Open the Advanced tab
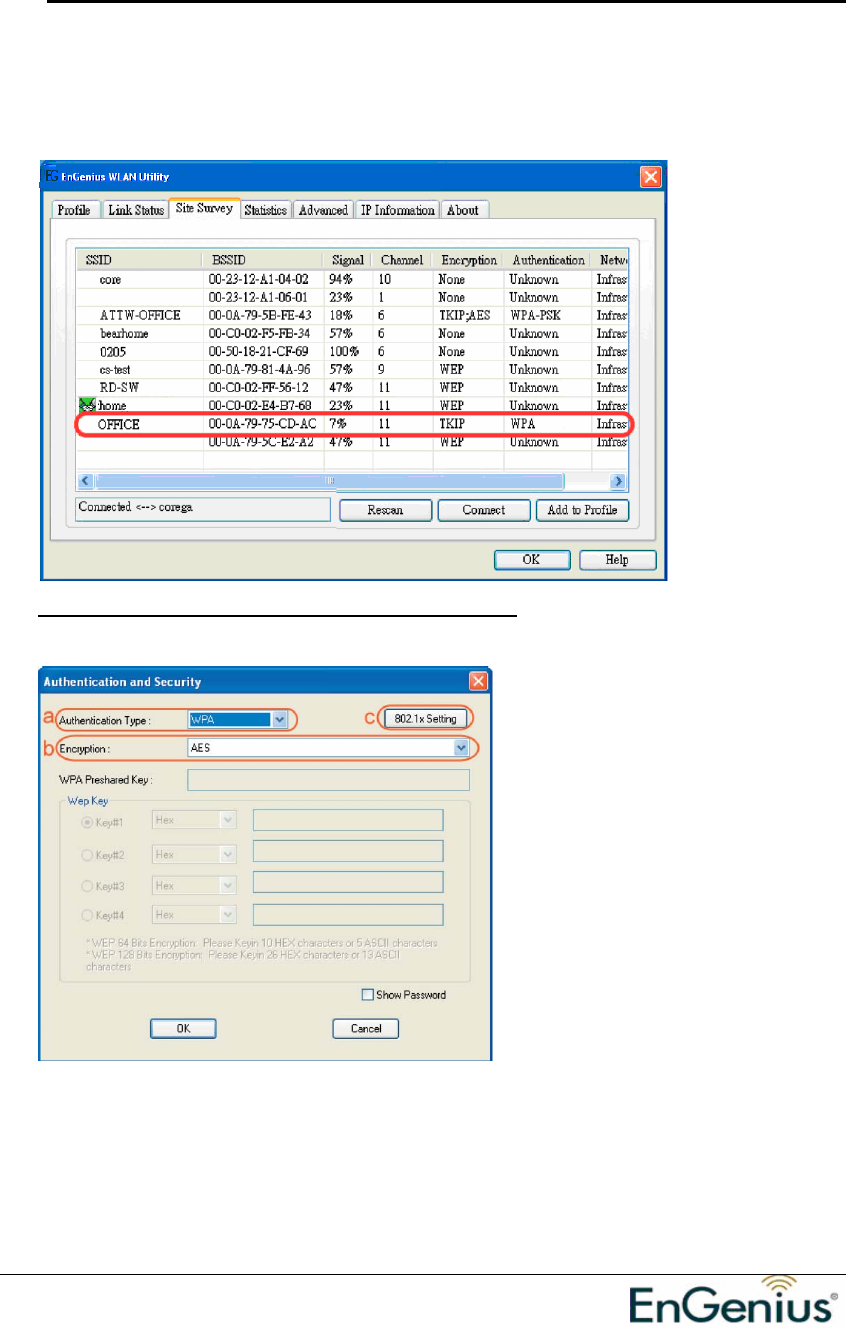The width and height of the screenshot is (846, 1328). click(x=323, y=210)
